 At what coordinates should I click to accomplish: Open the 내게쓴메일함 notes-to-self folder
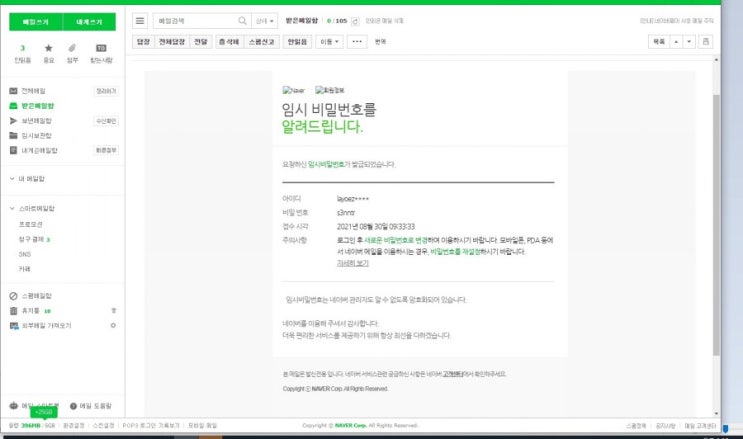pyautogui.click(x=39, y=150)
